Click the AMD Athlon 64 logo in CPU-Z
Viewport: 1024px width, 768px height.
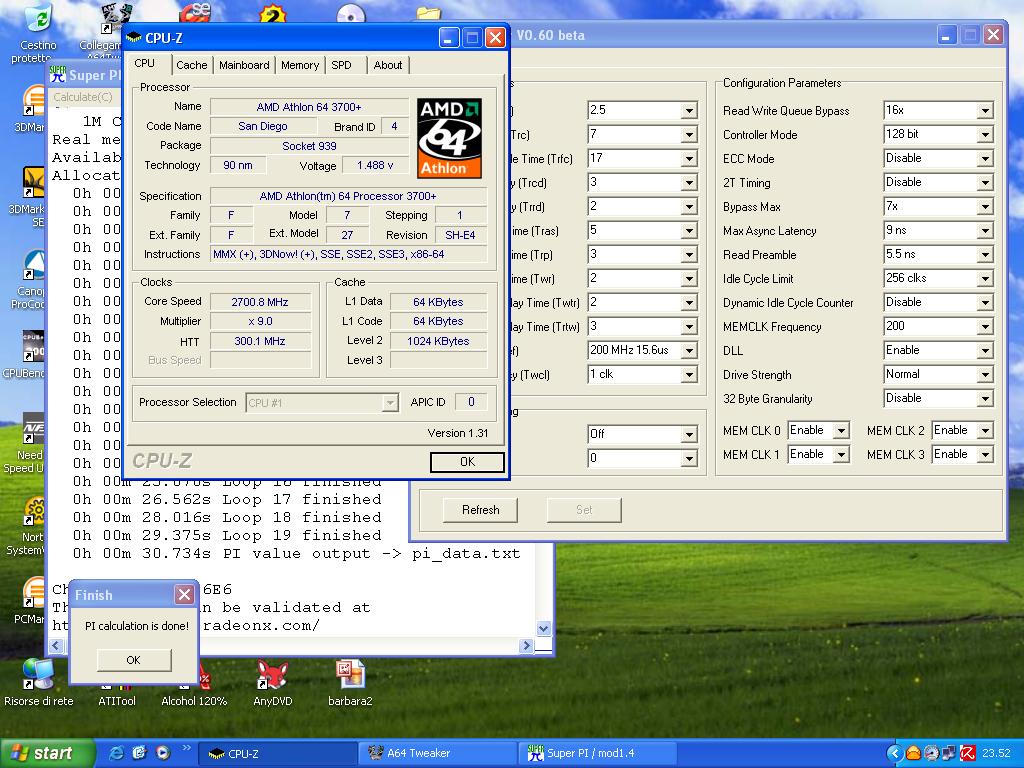(449, 138)
